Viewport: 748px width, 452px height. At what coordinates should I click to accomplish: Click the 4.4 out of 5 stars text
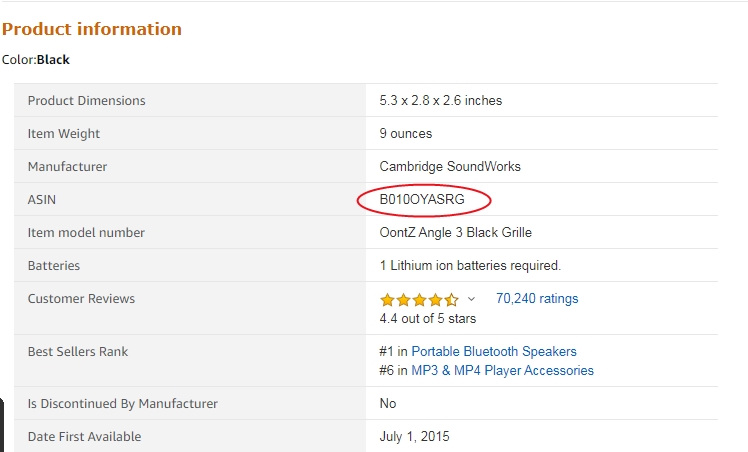click(x=427, y=318)
